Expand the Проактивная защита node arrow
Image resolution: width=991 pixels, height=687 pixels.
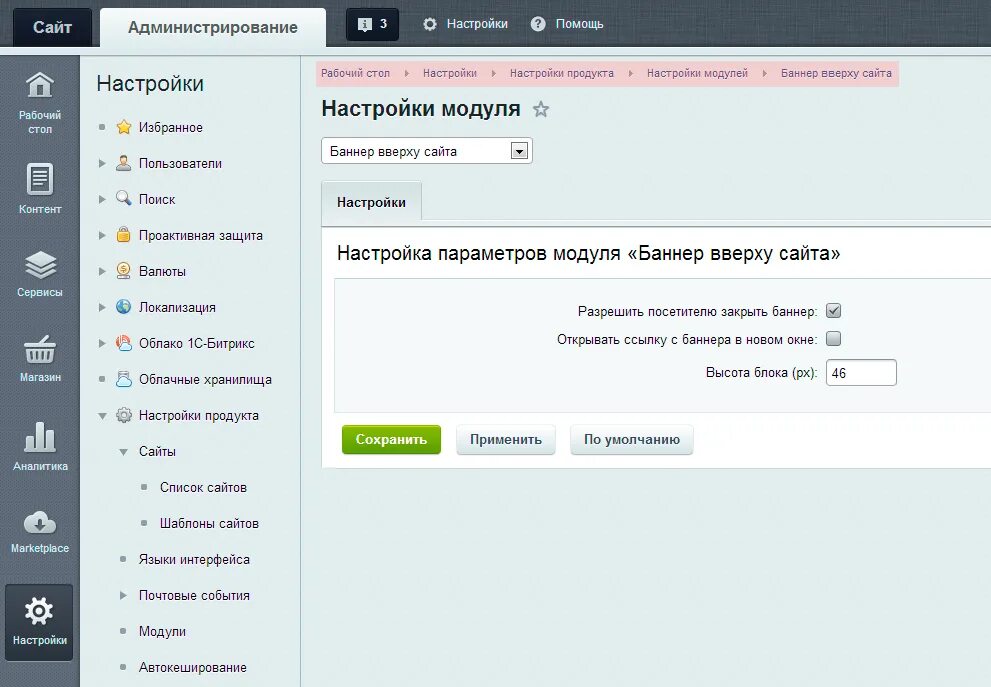click(x=102, y=235)
